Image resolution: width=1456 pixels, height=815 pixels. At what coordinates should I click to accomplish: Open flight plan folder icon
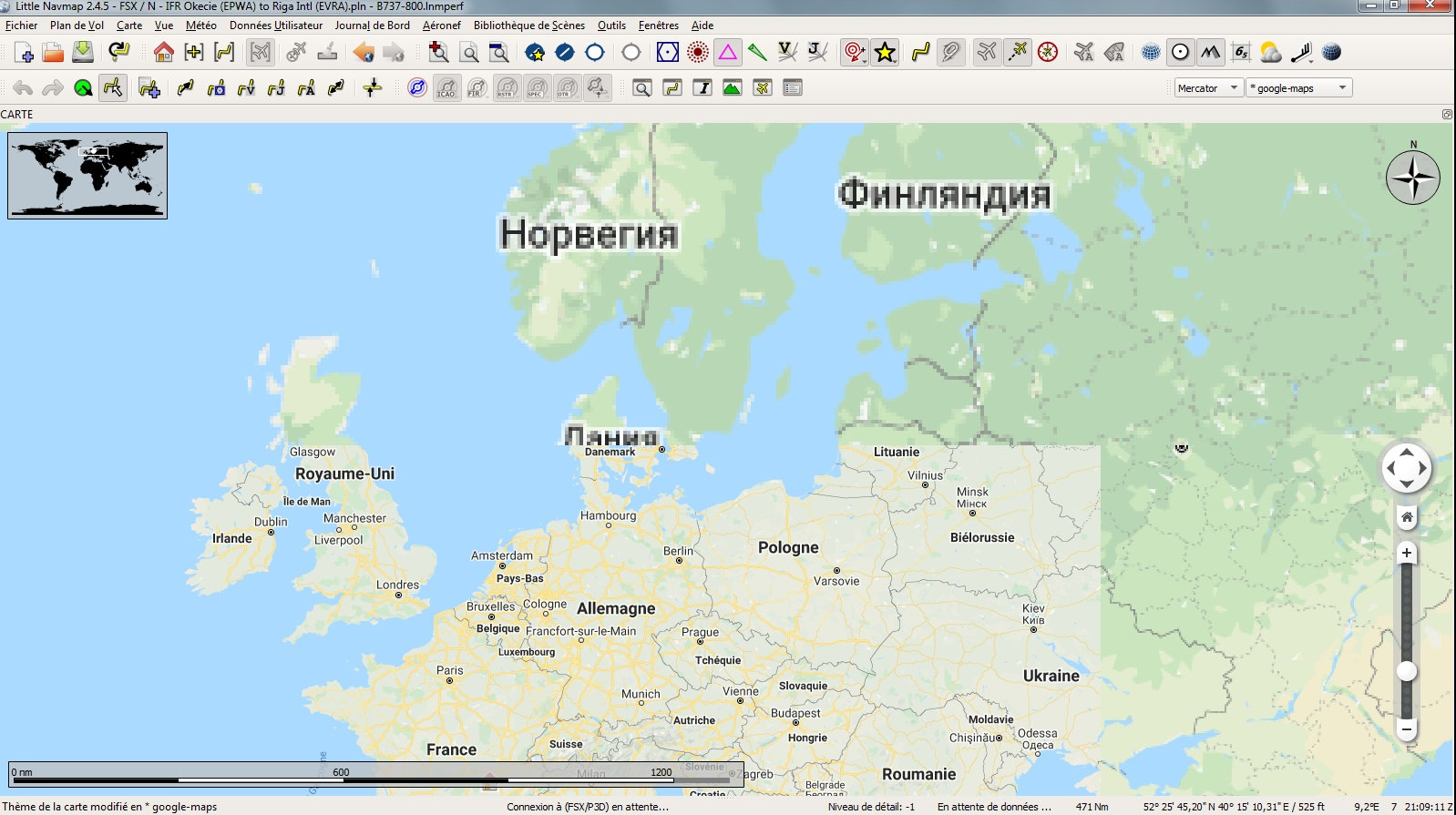tap(53, 52)
